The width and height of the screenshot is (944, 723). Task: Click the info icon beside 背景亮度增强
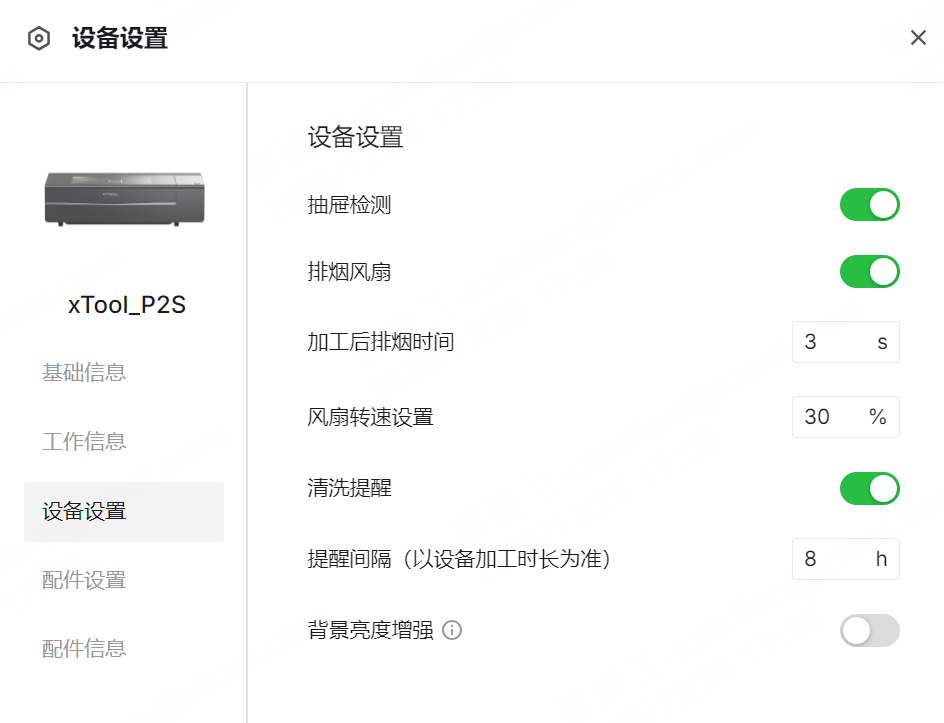[x=452, y=631]
